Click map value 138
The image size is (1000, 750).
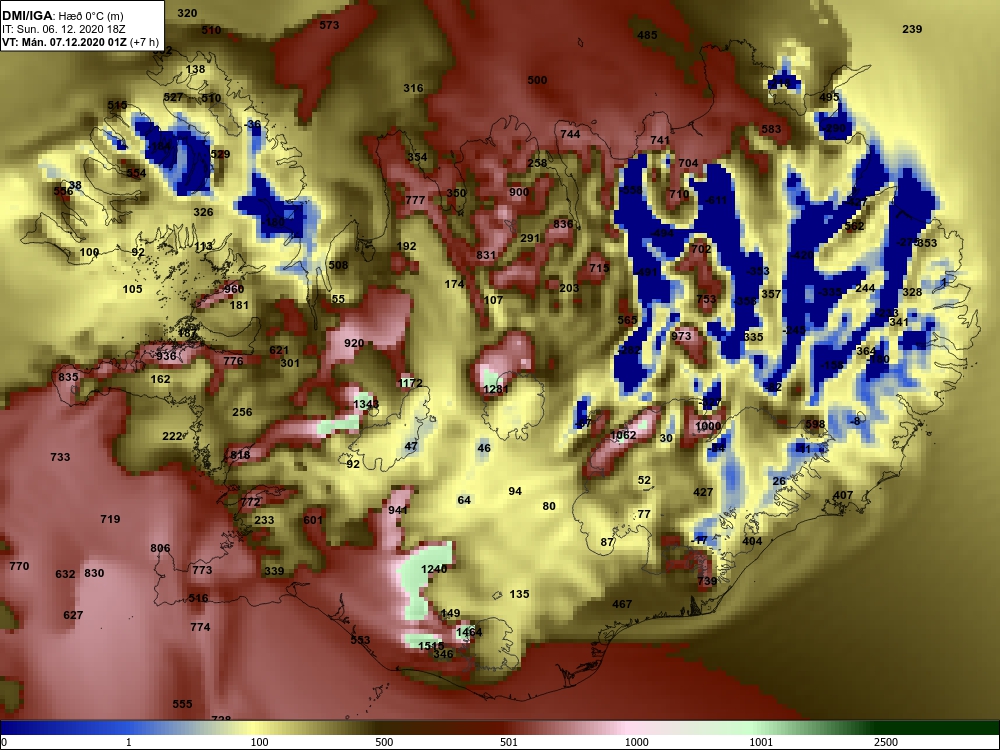coord(196,70)
